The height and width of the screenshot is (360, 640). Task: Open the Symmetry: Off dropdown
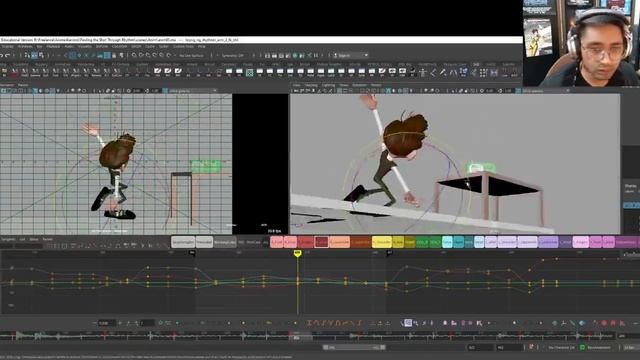(233, 56)
